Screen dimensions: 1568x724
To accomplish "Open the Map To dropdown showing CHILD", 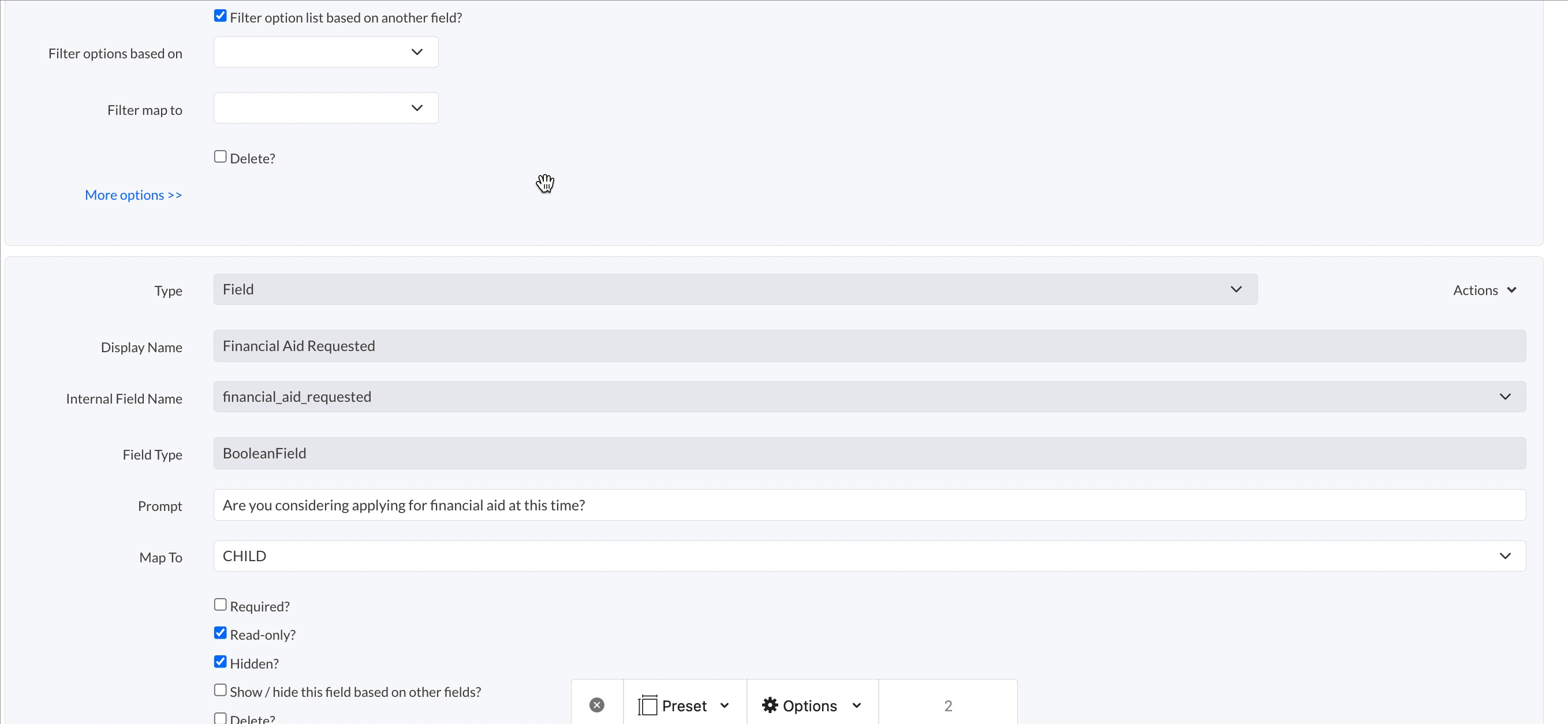I will (x=869, y=556).
